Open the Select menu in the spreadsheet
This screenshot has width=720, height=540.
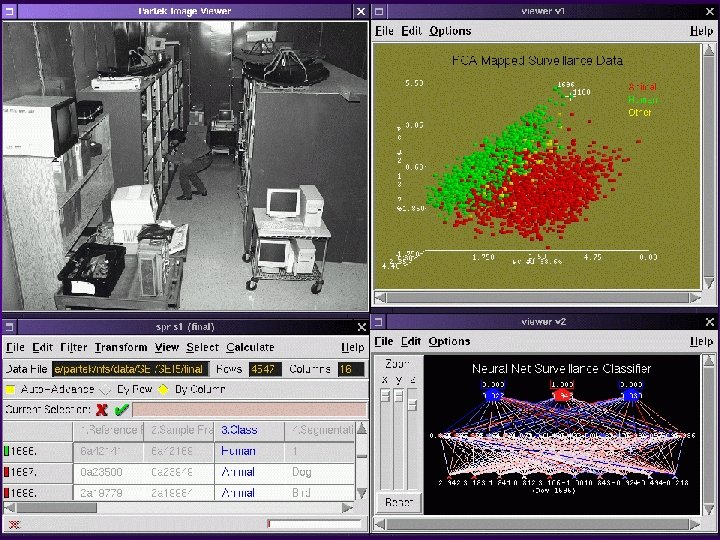coord(202,348)
